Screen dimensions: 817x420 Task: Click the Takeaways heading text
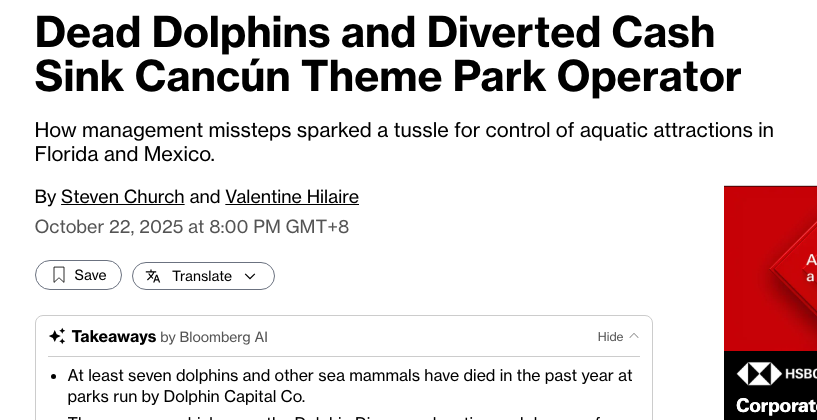point(114,337)
